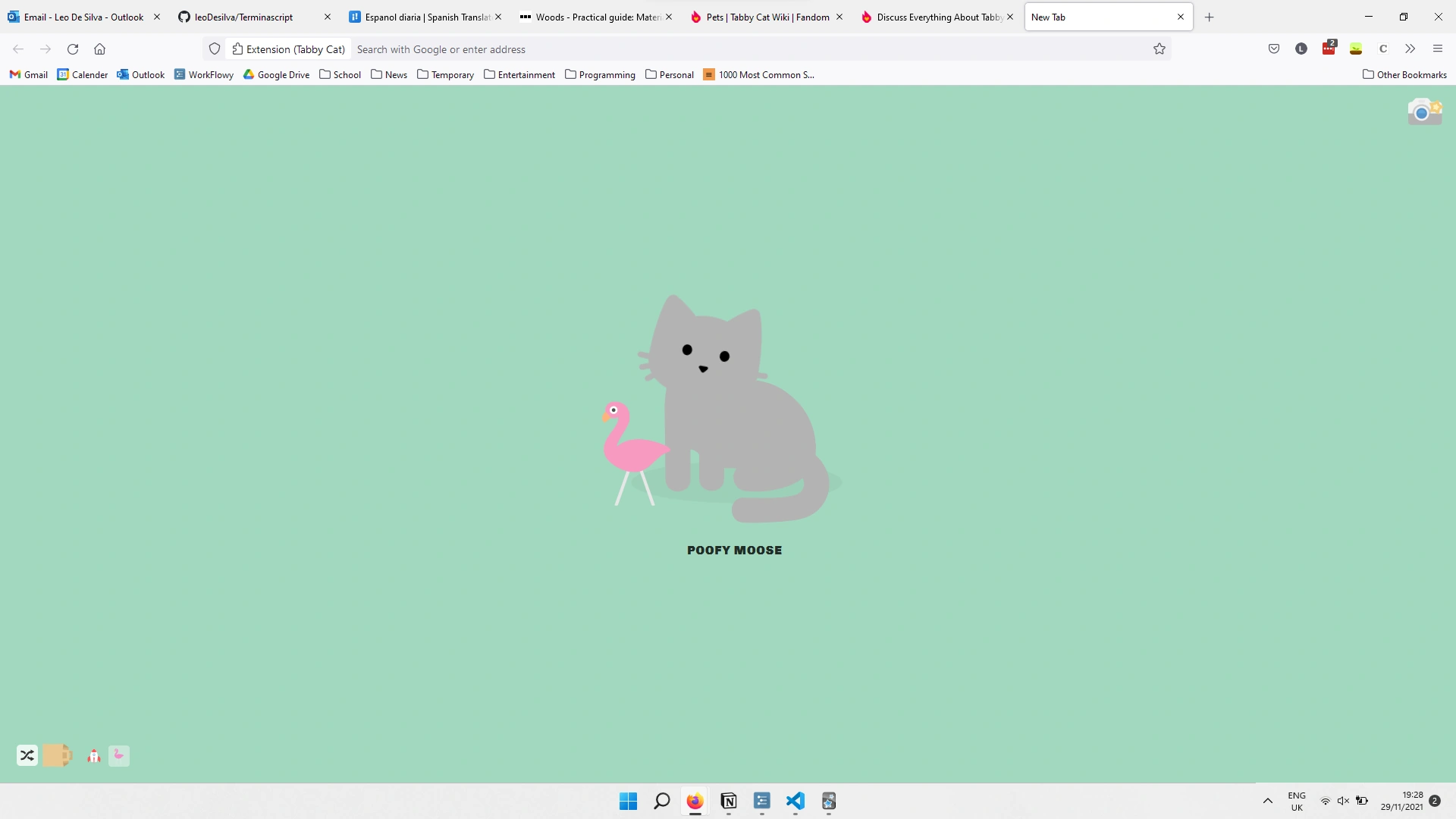Viewport: 1456px width, 819px height.
Task: Open Visual Studio Code from the taskbar
Action: (795, 802)
